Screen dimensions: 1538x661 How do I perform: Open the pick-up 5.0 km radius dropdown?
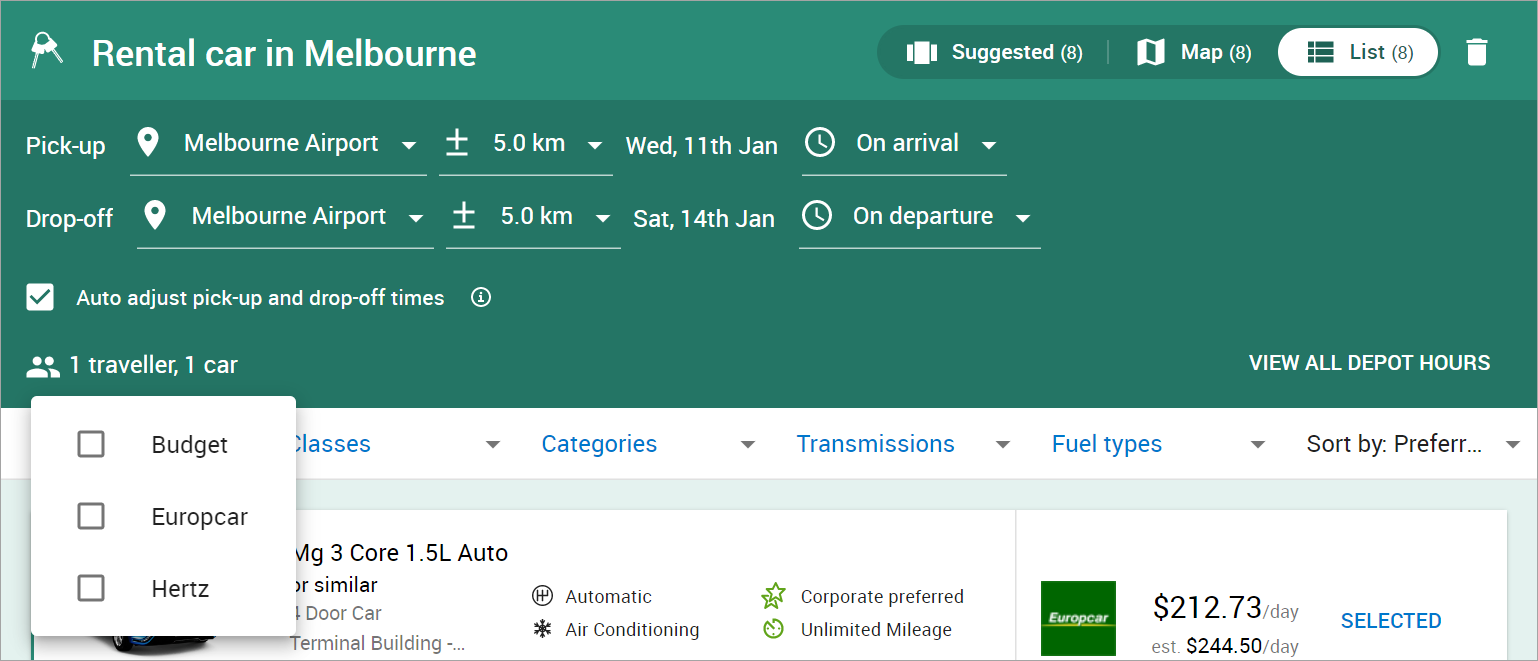526,144
